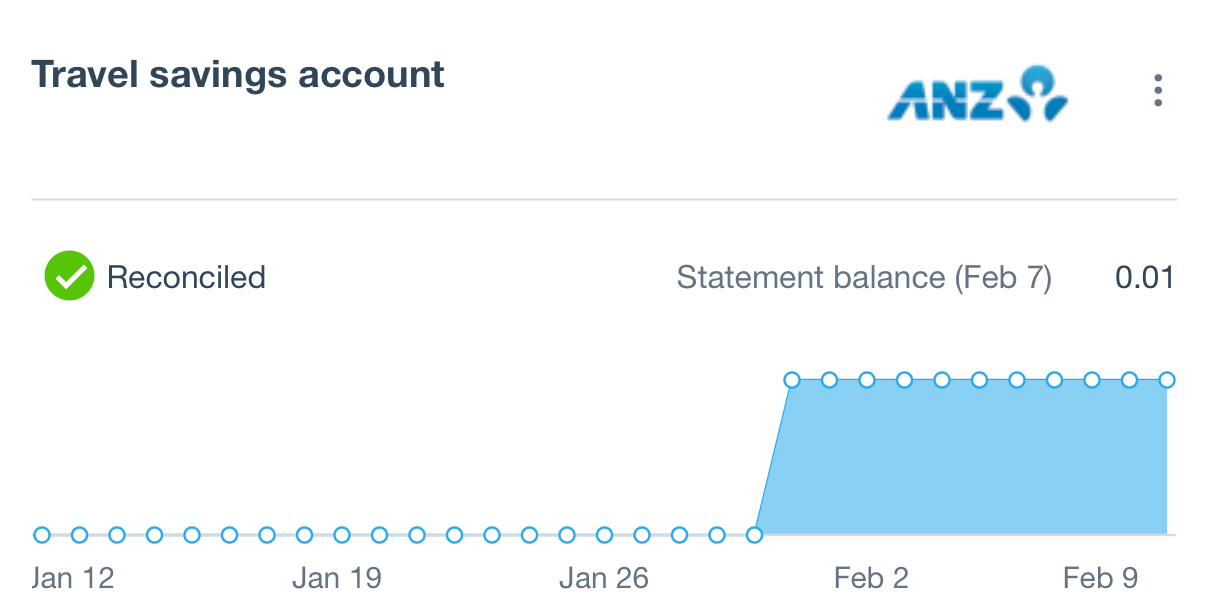Select the Jan 26 date axis label
This screenshot has height=608, width=1208.
(x=604, y=578)
